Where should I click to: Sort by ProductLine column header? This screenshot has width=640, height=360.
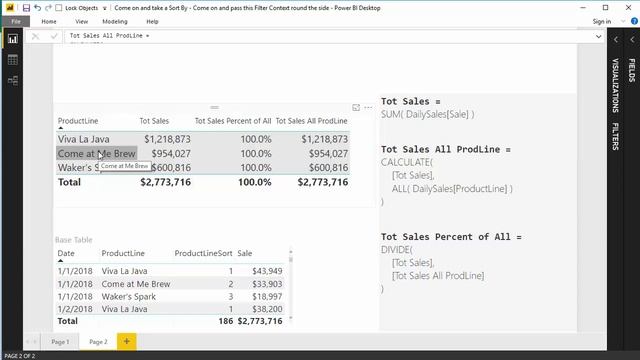pyautogui.click(x=78, y=121)
